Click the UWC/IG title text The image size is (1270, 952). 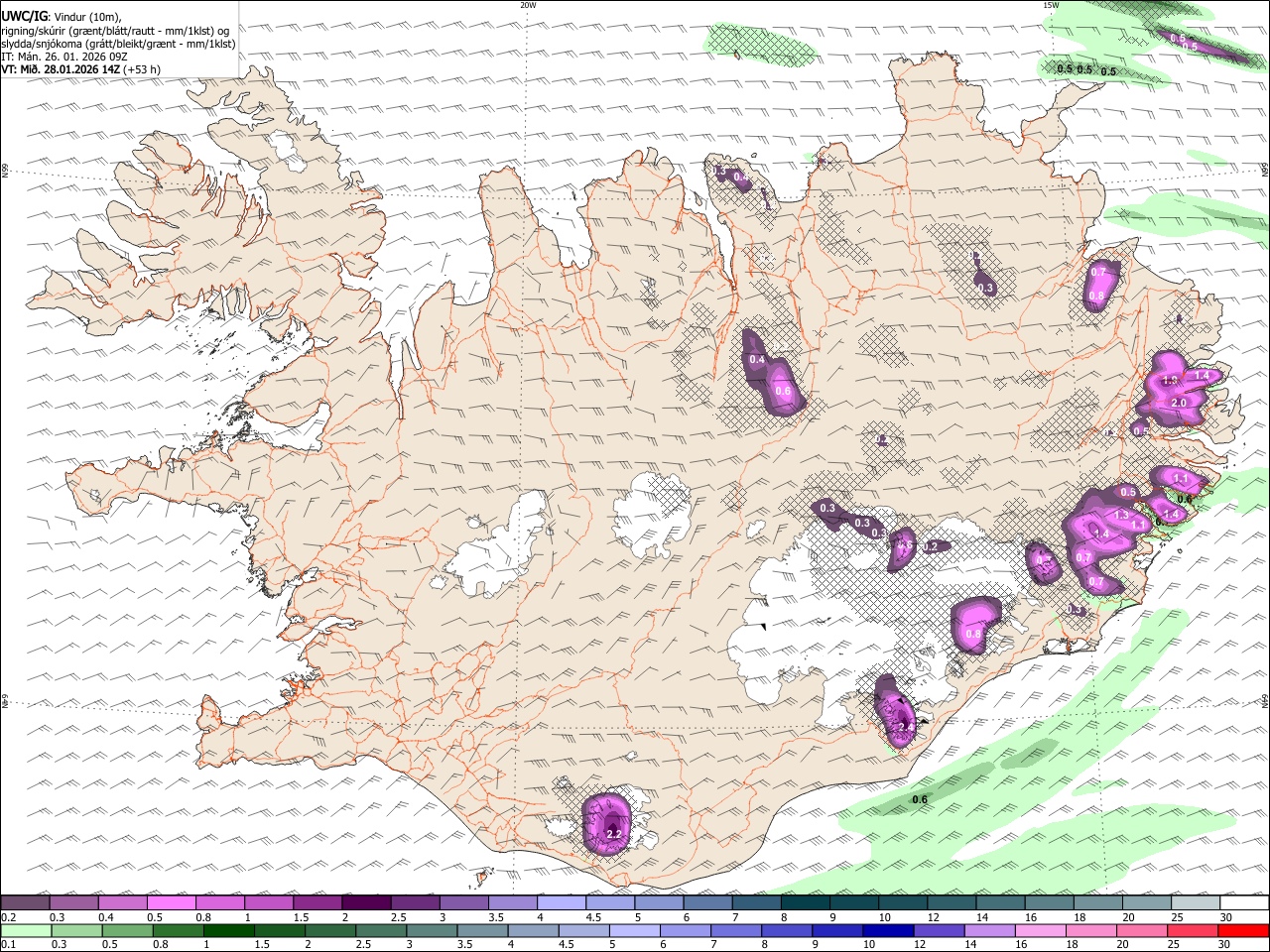pos(23,16)
